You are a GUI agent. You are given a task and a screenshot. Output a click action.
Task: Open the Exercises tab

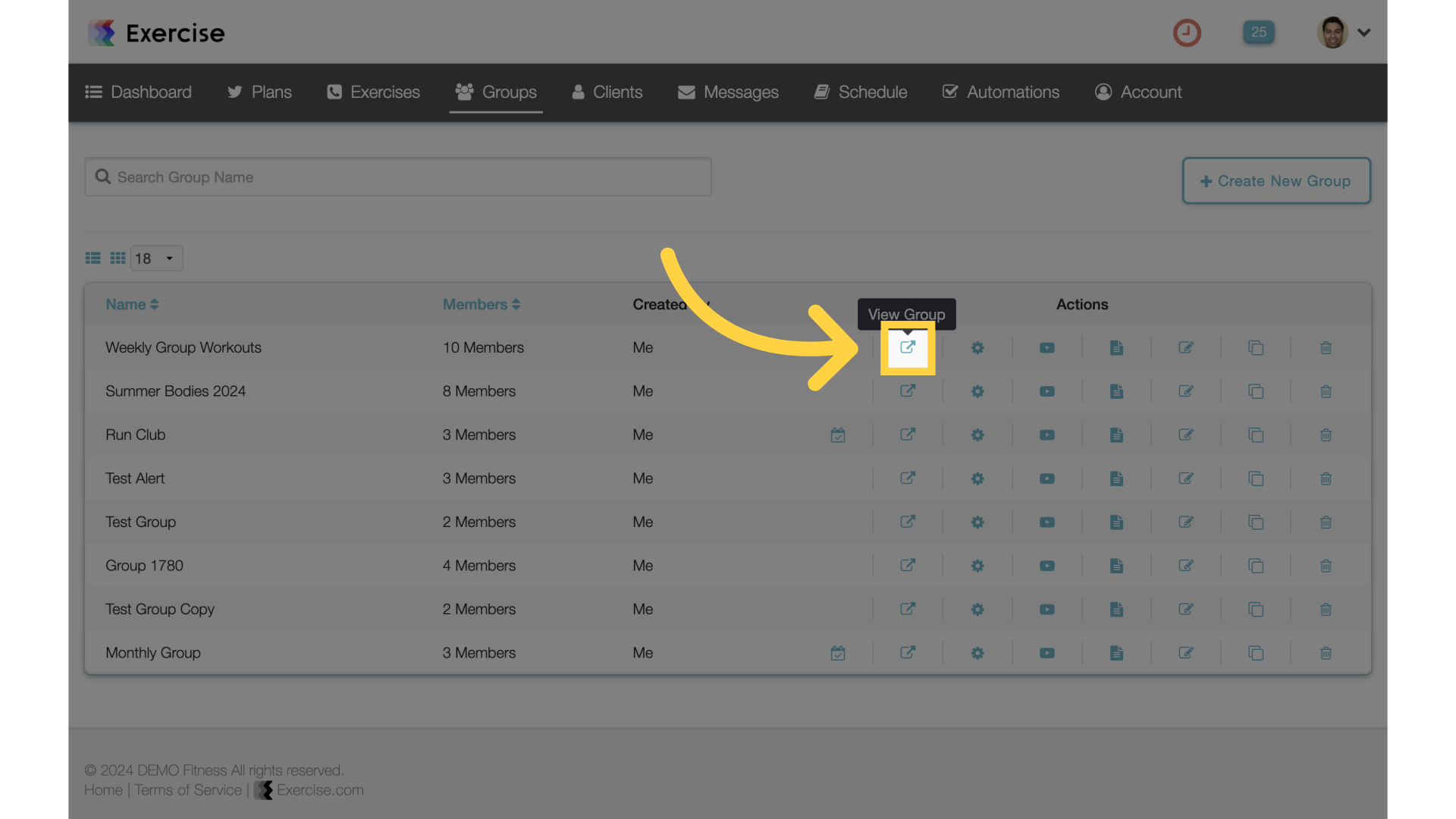click(x=373, y=92)
